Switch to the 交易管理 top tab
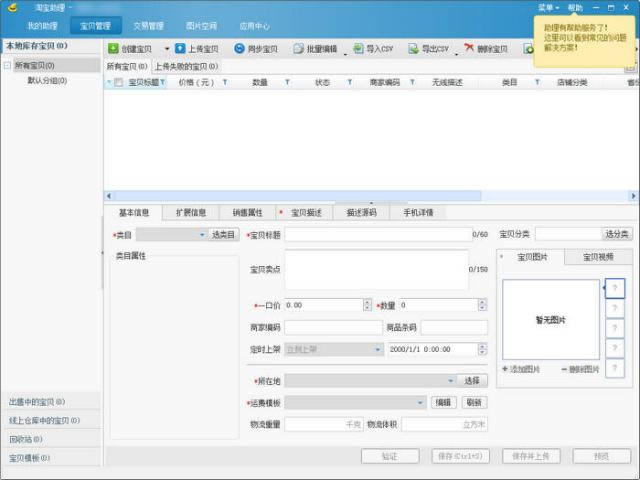640x480 pixels. (x=148, y=25)
